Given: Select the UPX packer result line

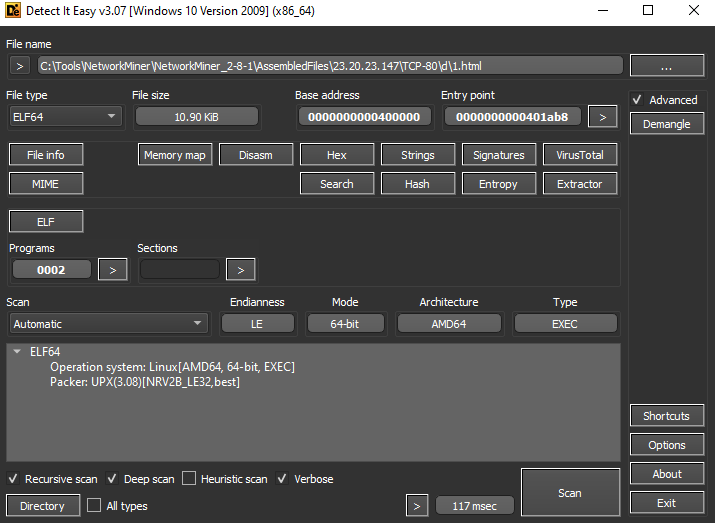Looking at the screenshot, I should coord(145,382).
